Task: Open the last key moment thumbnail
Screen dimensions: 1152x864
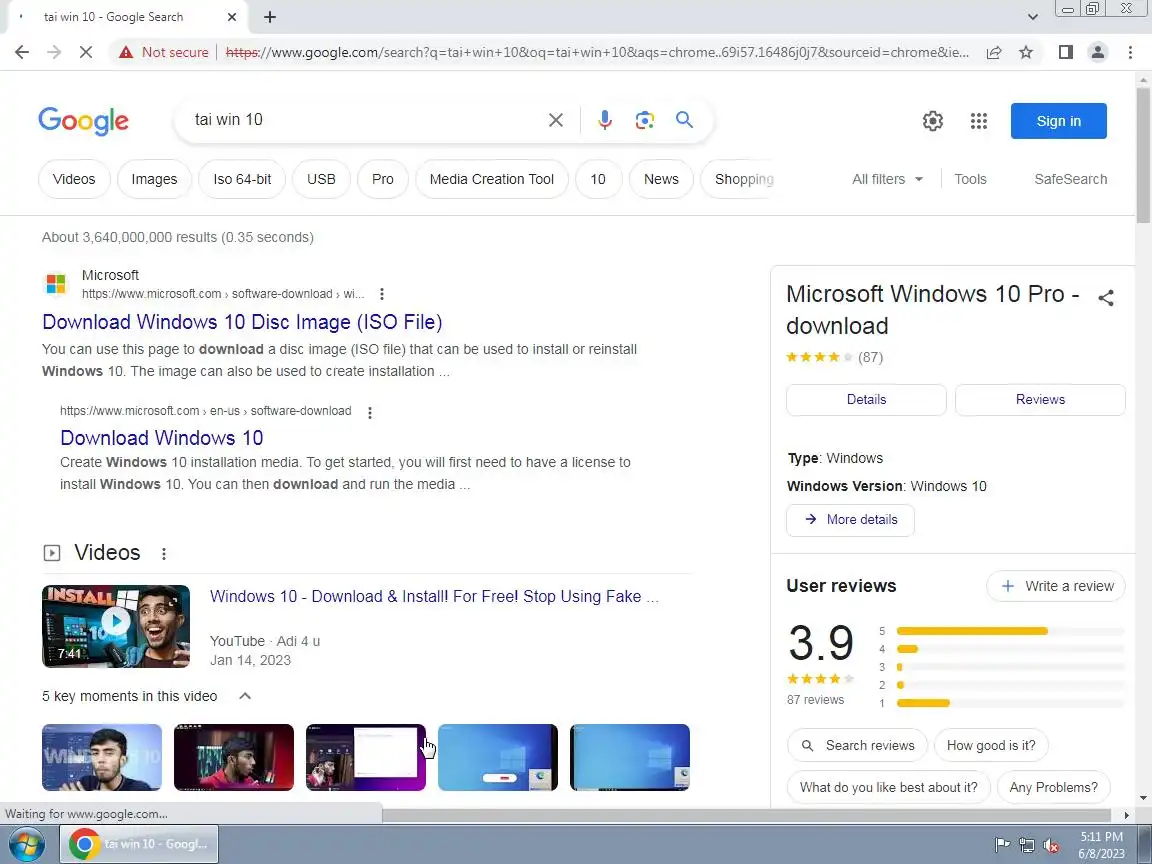Action: click(x=630, y=757)
